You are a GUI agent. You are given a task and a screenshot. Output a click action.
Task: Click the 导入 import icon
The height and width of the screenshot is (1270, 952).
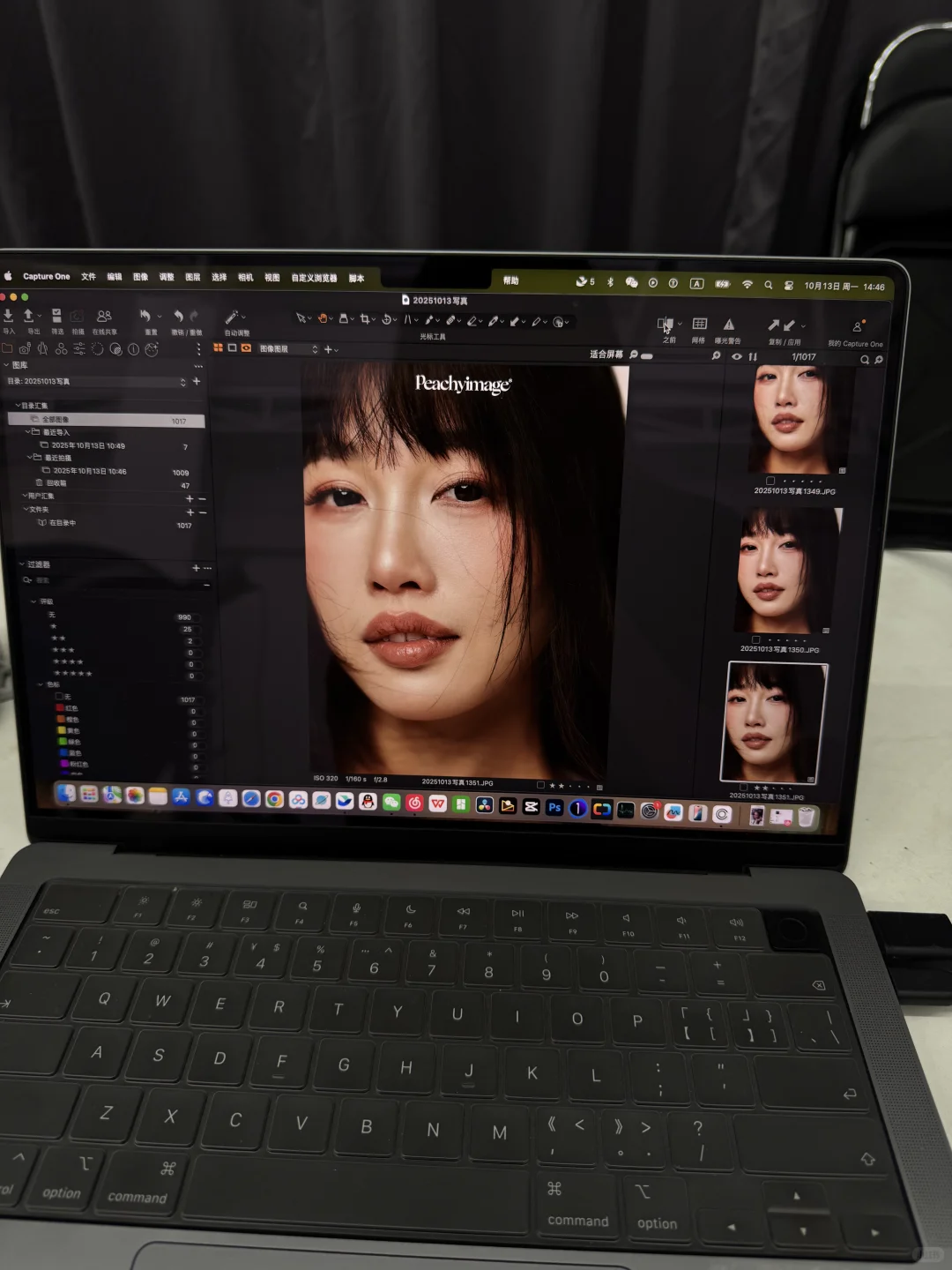8,315
